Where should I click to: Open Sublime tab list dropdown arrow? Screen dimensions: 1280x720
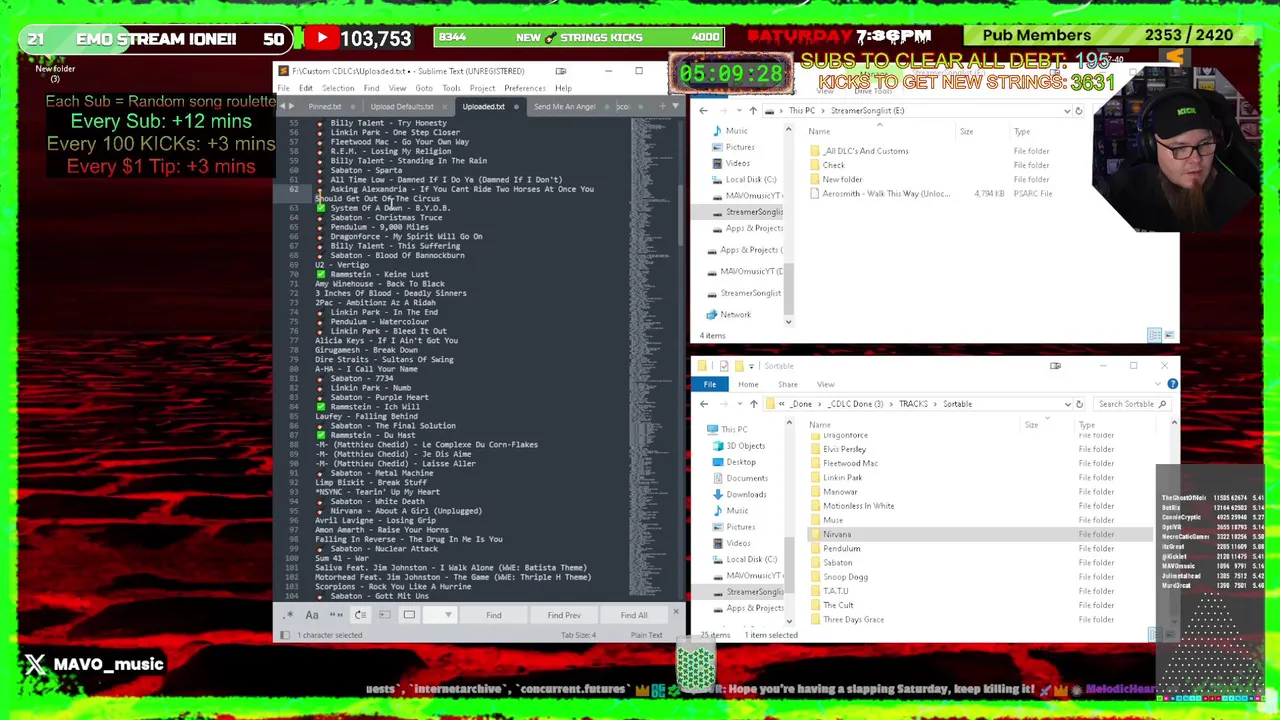tap(675, 106)
